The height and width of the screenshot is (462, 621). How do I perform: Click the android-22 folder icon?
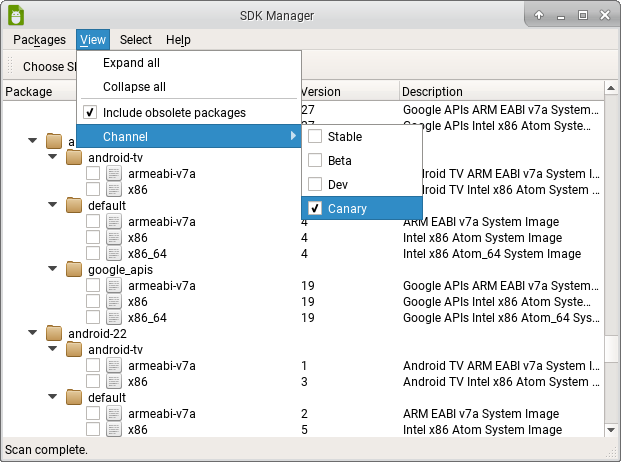point(54,333)
